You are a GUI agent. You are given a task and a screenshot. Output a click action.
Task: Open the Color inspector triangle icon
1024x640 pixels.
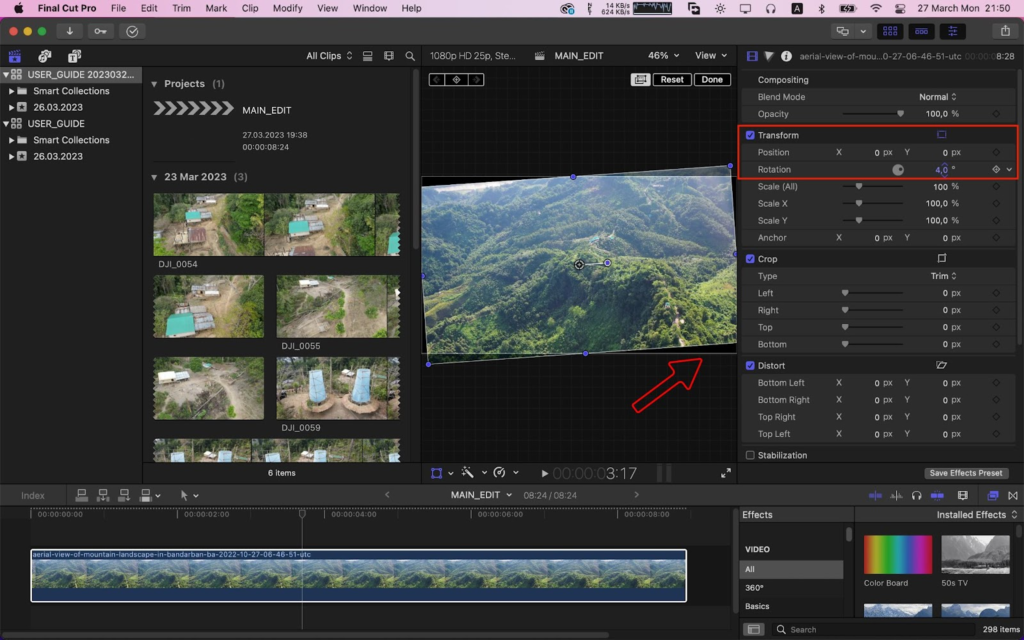point(769,56)
